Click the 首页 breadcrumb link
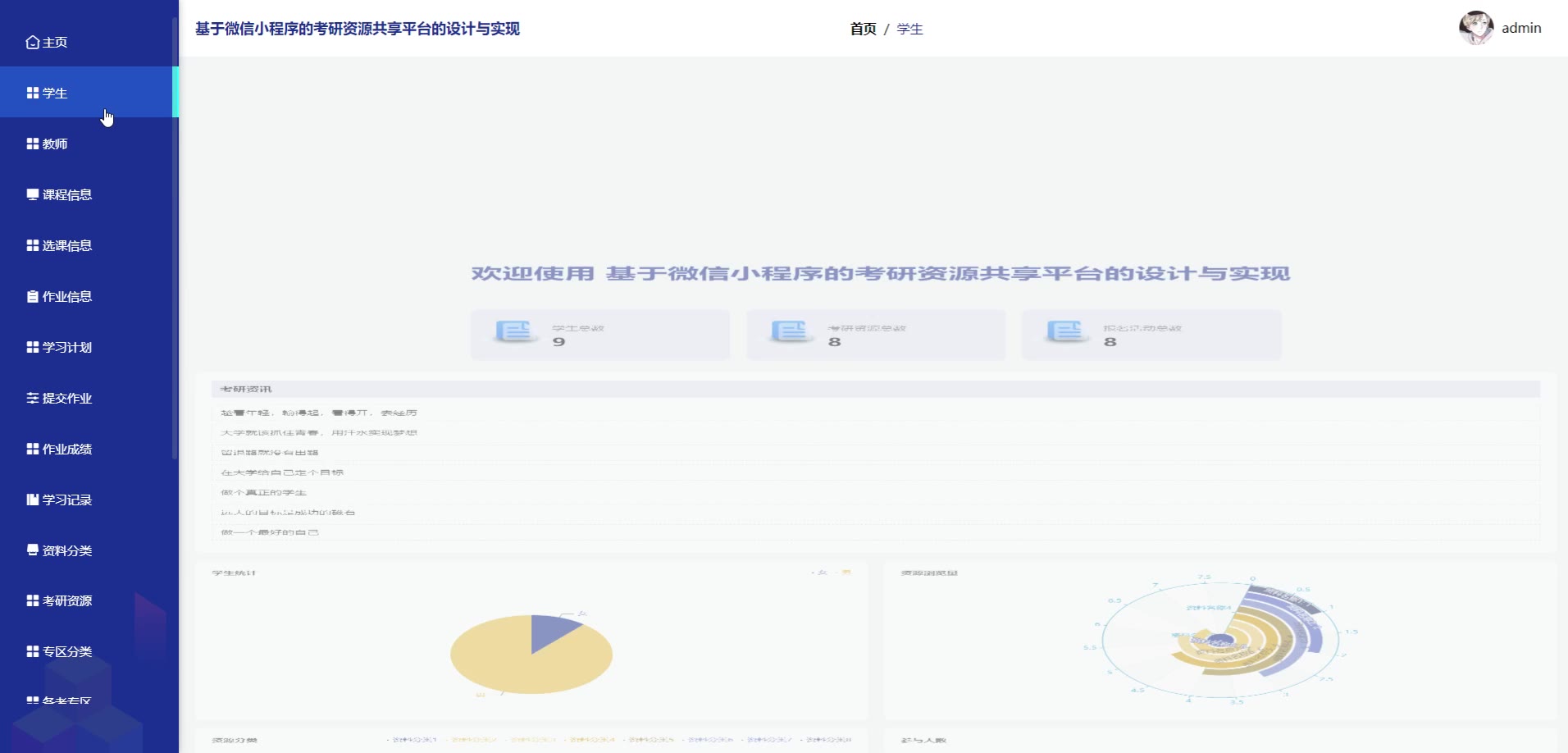 coord(863,29)
